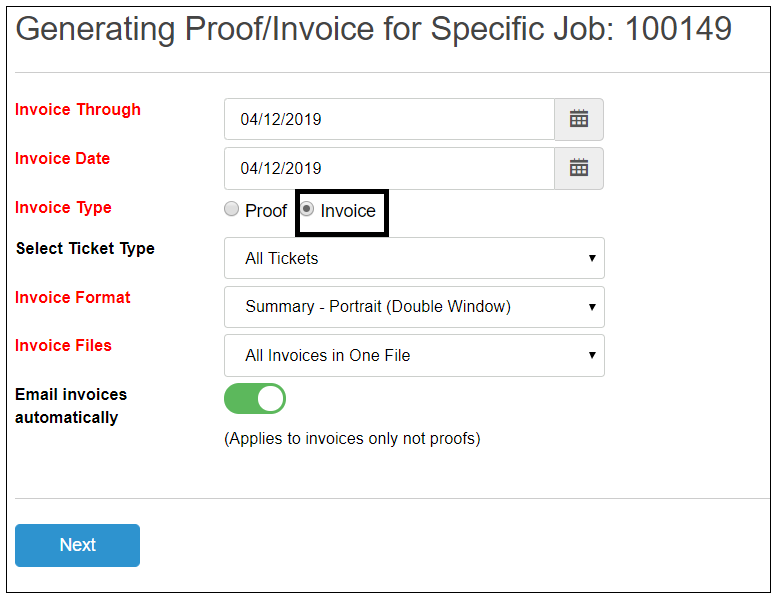Toggle the Email invoices automatically switch
This screenshot has width=777, height=598.
pyautogui.click(x=255, y=399)
